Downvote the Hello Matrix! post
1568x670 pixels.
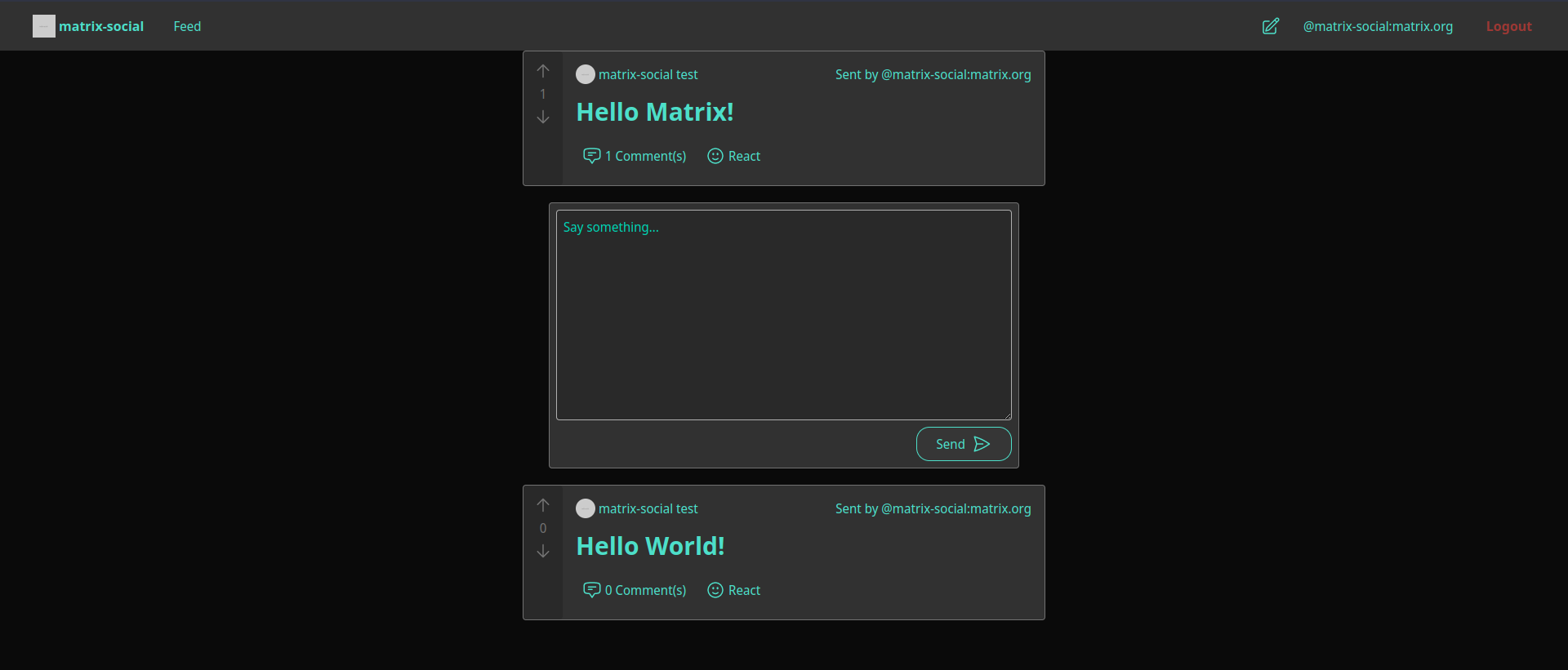click(543, 118)
